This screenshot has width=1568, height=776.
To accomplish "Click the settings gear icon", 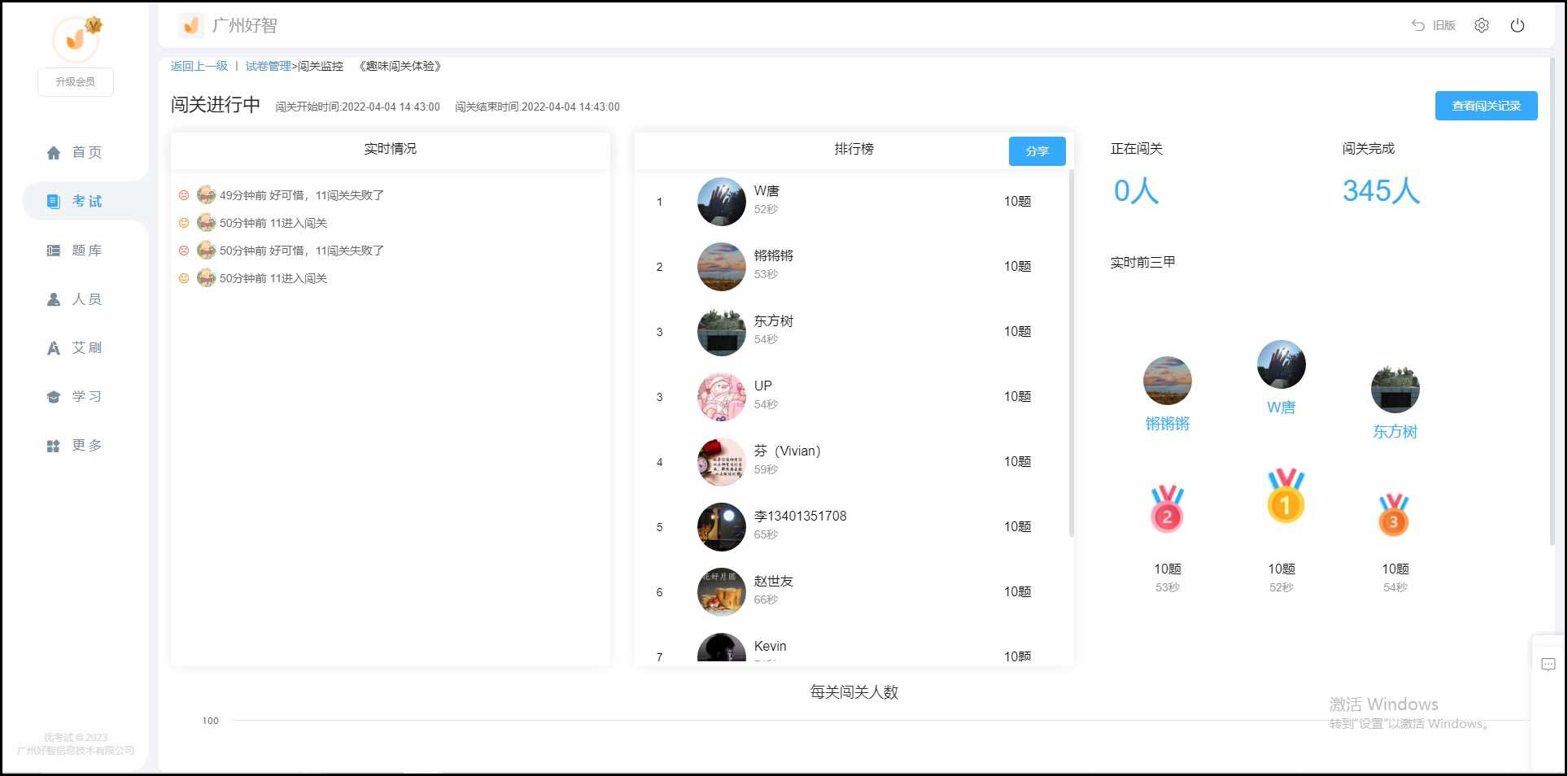I will click(1481, 25).
